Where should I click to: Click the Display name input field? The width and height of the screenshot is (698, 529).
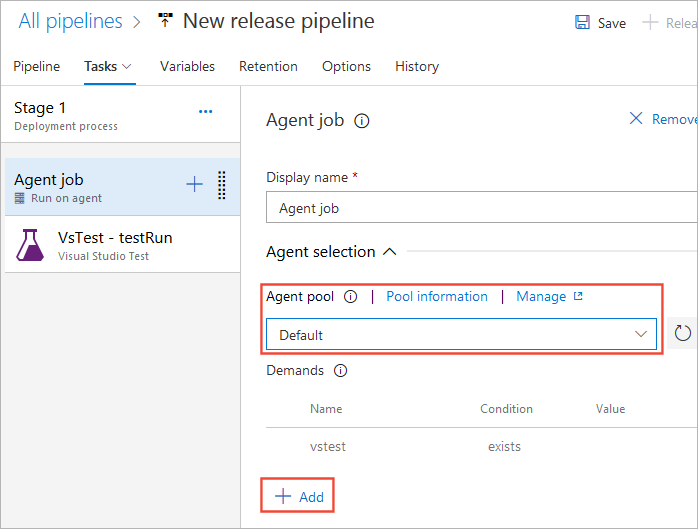click(x=482, y=208)
